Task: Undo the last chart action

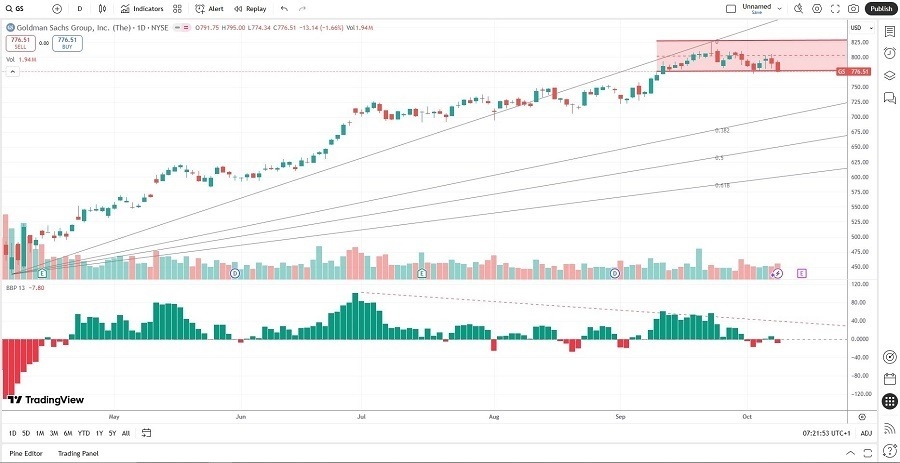Action: coord(284,8)
